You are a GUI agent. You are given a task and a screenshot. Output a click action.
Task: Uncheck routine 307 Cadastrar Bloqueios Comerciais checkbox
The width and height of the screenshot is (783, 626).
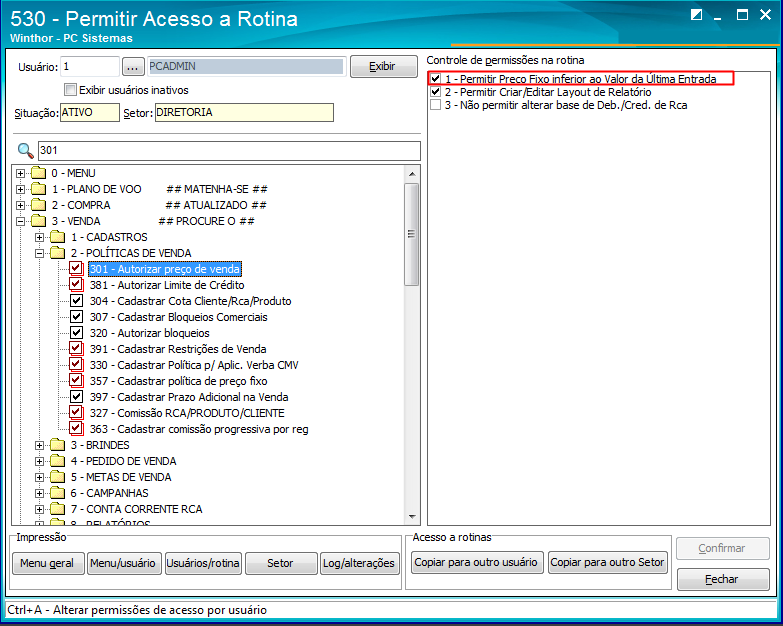coord(76,317)
